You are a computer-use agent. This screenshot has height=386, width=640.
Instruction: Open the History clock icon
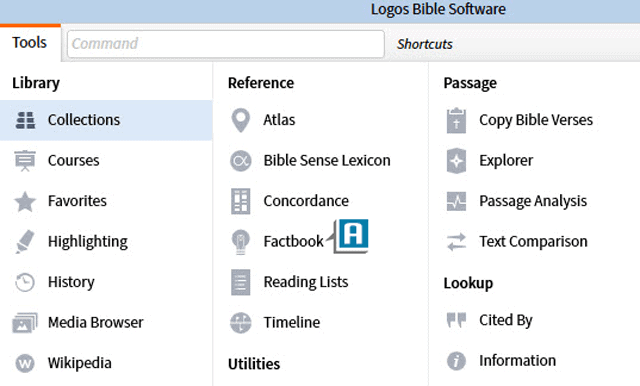point(25,282)
